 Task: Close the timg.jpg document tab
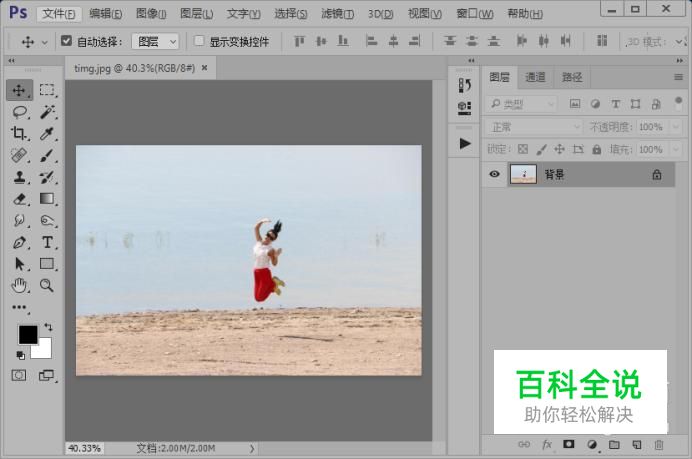point(204,68)
